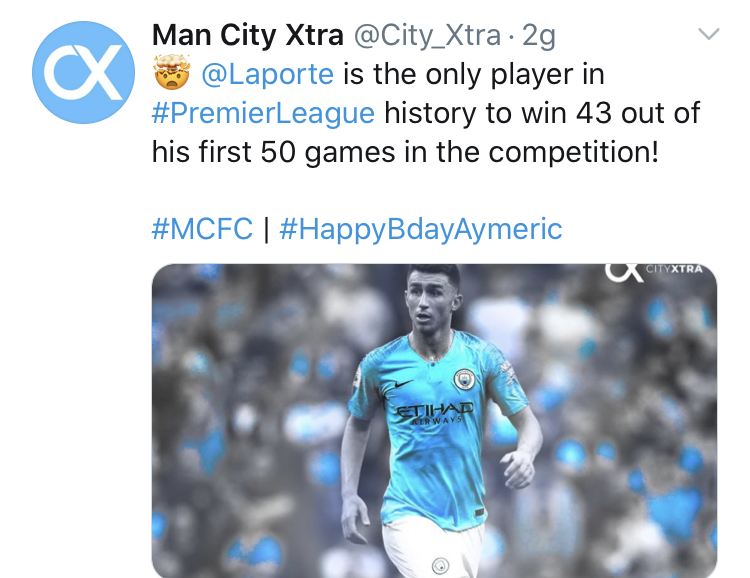Screen dimensions: 750x578
Task: Click the CityXtra watermark logo on photo
Action: pyautogui.click(x=653, y=272)
